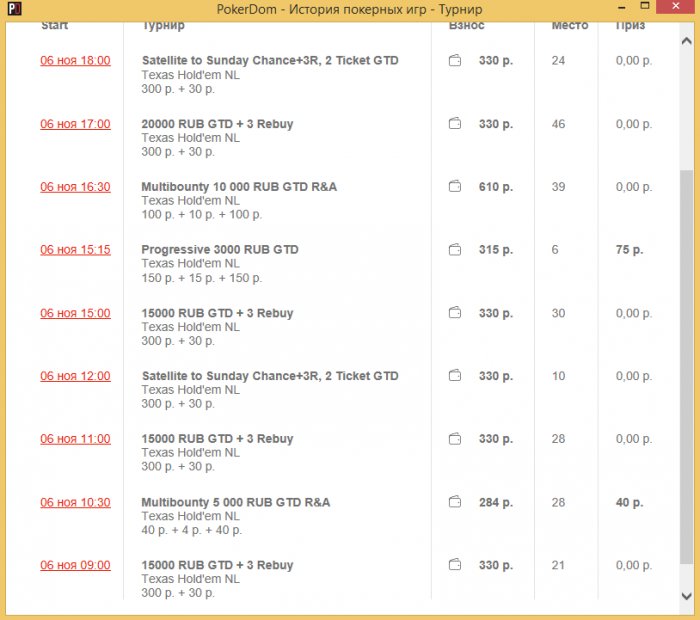
Task: Click the scrollbar down arrow
Action: [x=687, y=596]
